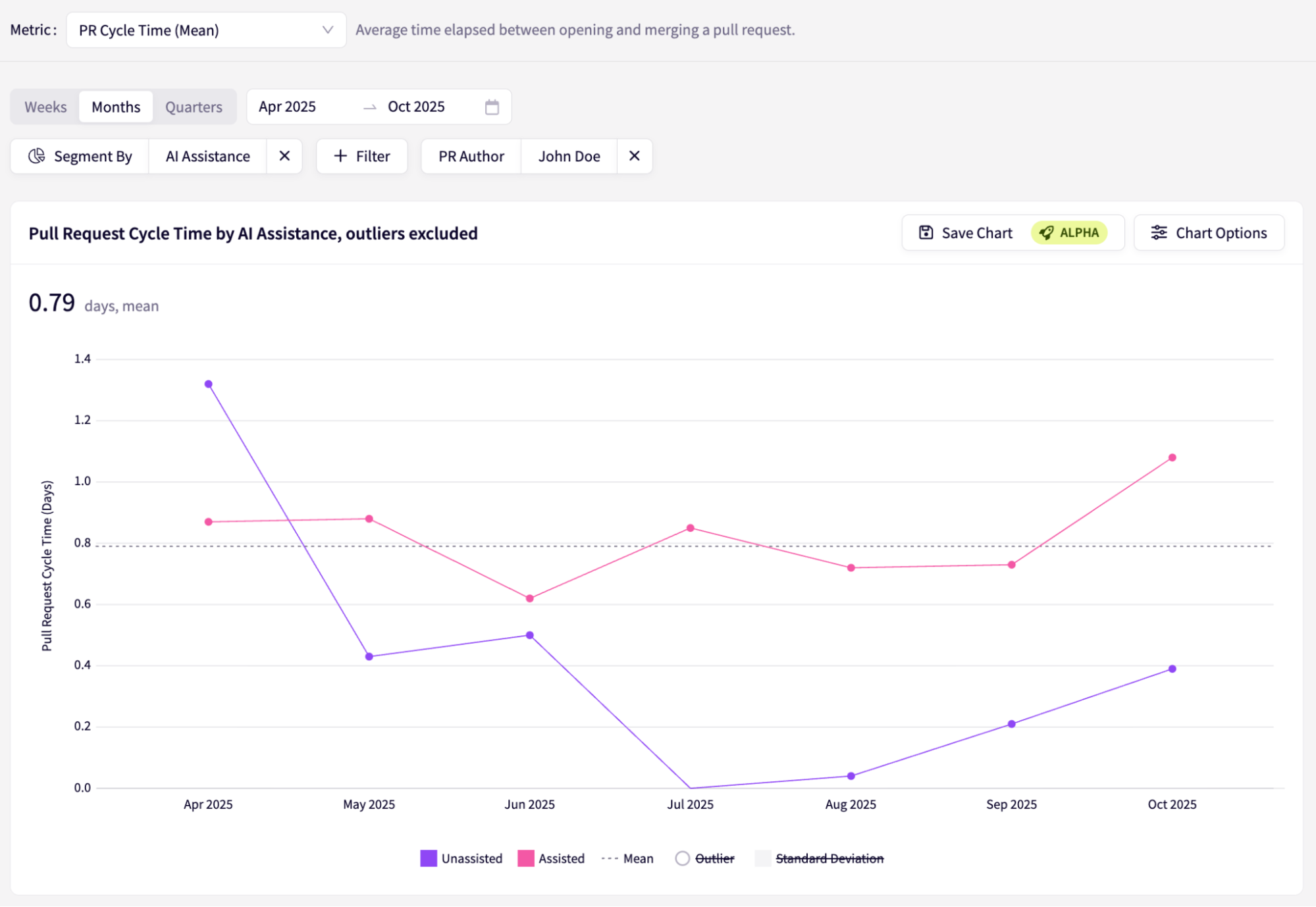Screen dimensions: 1316x907
Task: Click the plus icon to add a filter
Action: (x=340, y=156)
